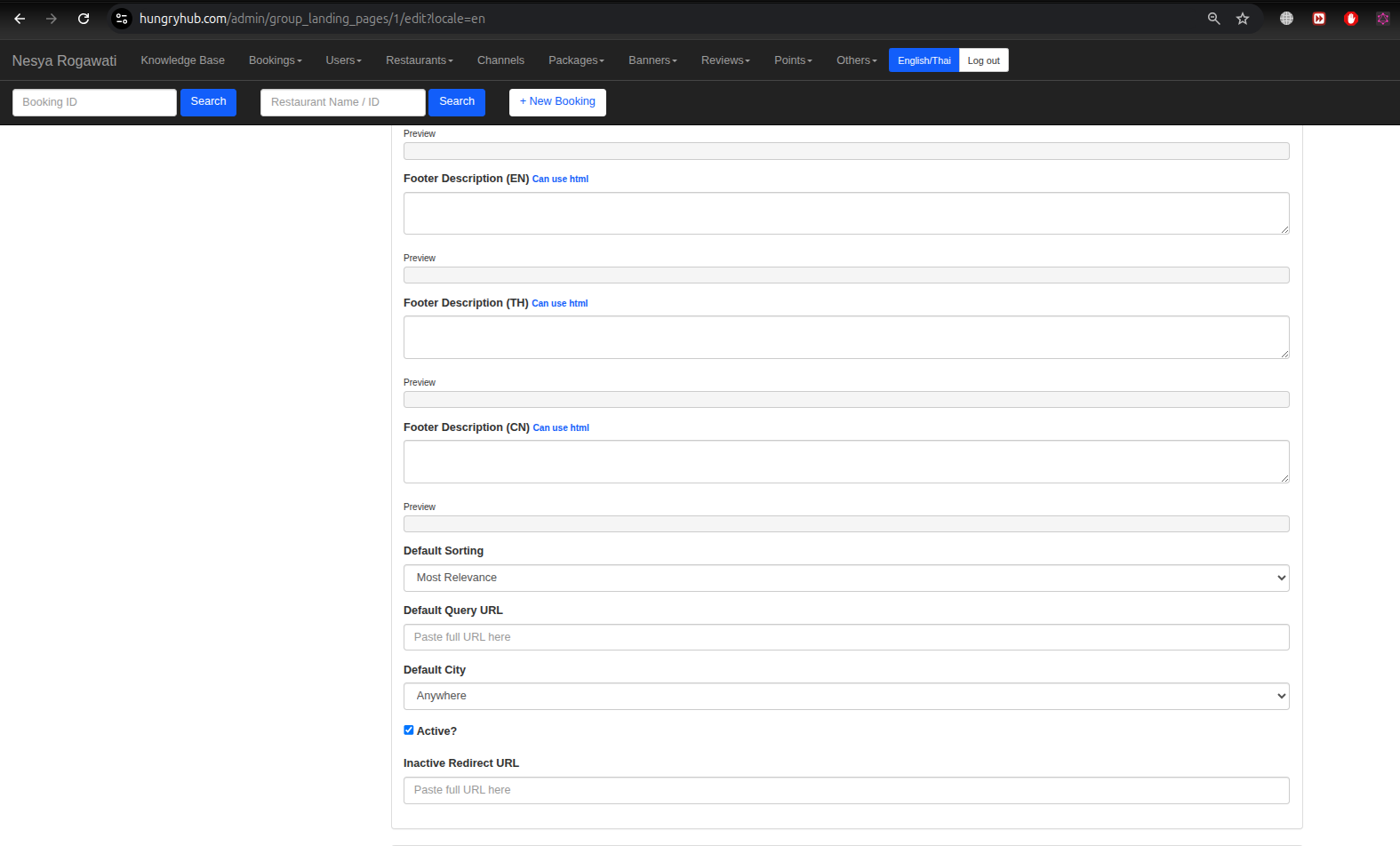Reload the page with refresh icon
Image resolution: width=1400 pixels, height=846 pixels.
click(84, 19)
